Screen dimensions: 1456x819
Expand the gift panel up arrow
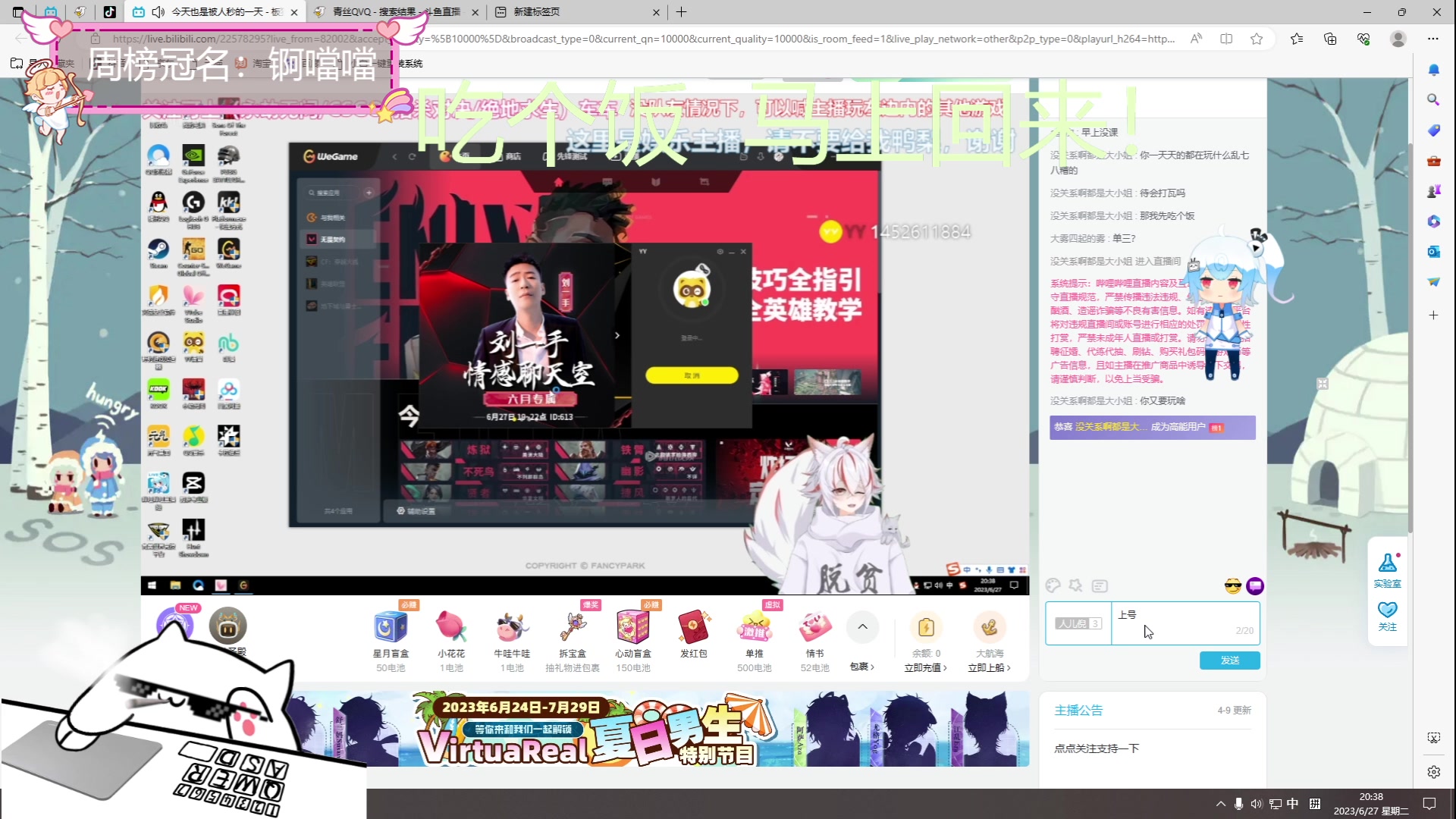pyautogui.click(x=862, y=626)
